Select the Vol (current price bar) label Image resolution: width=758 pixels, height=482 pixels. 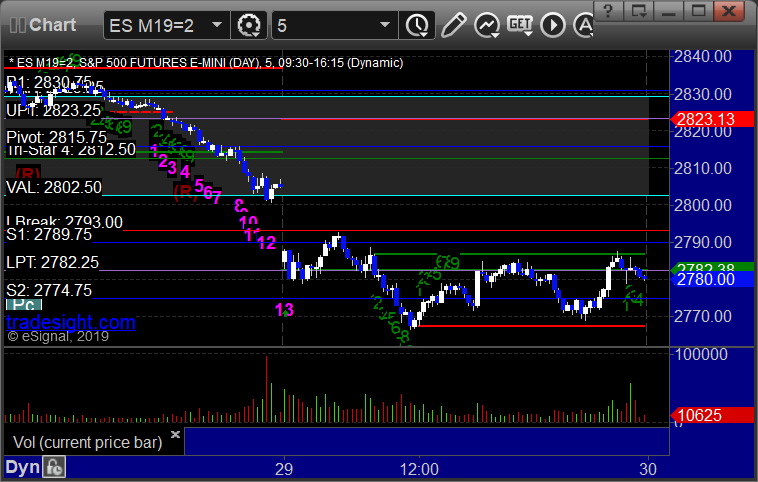(x=89, y=441)
